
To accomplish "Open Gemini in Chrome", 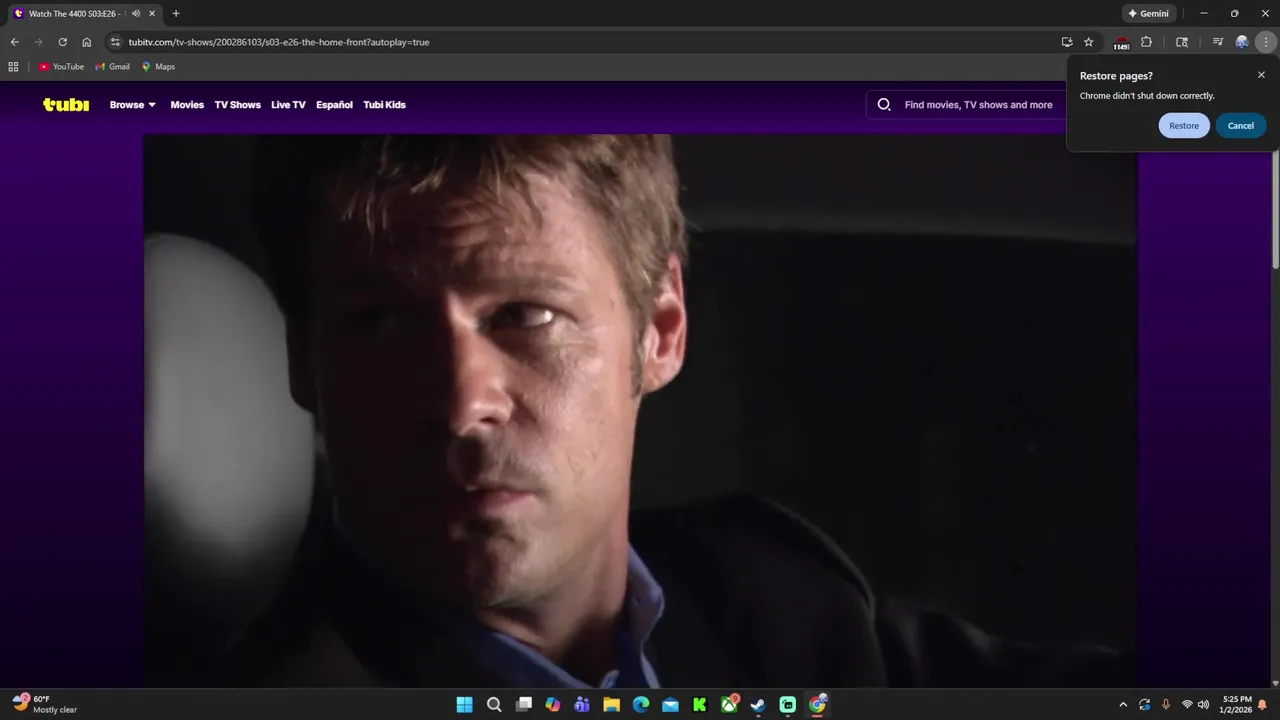I will pos(1148,14).
